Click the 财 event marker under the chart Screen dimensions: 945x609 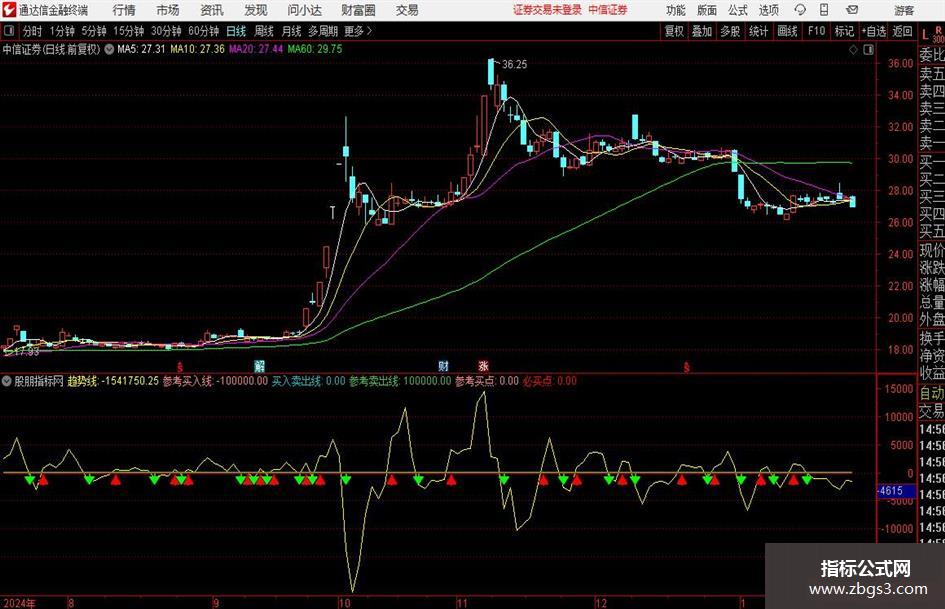[444, 366]
